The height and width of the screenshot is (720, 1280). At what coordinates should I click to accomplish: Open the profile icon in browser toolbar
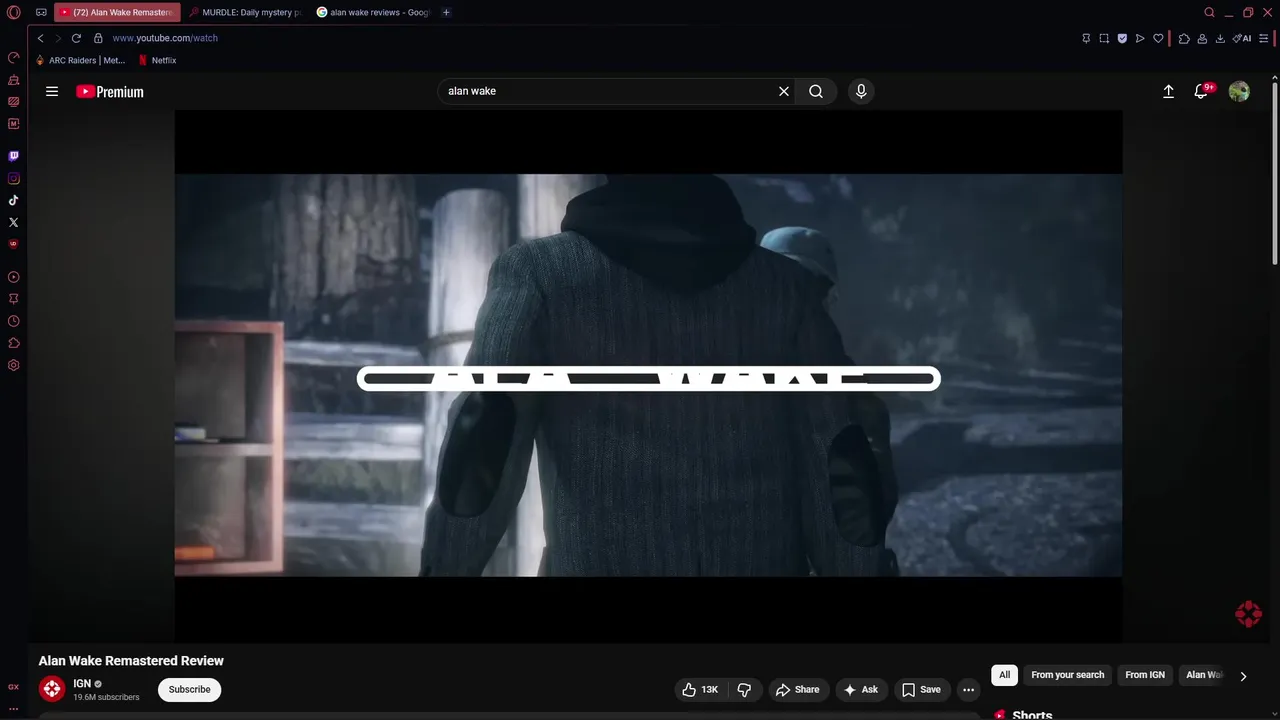click(1202, 38)
